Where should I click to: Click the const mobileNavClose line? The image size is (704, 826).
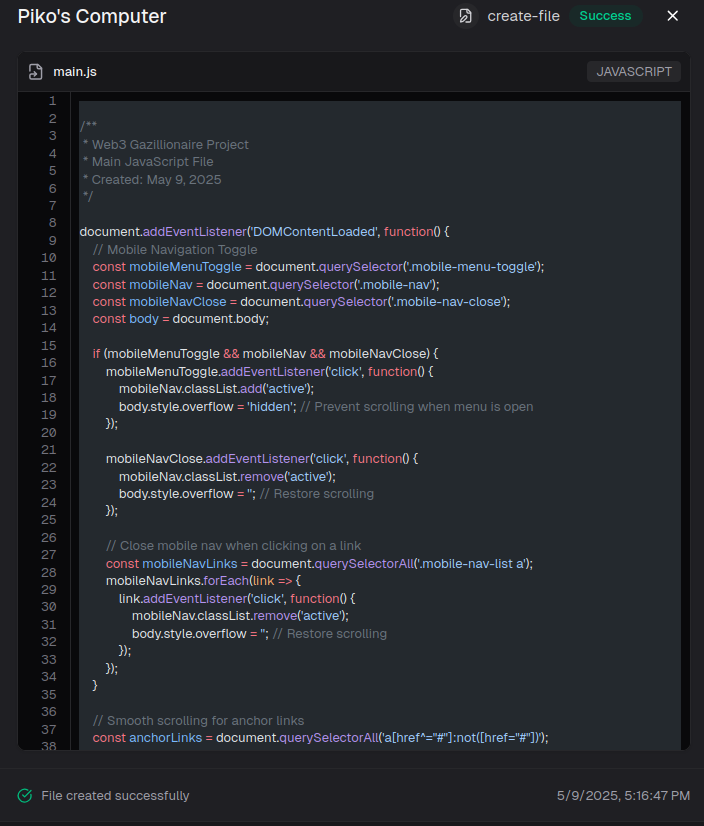pos(301,302)
